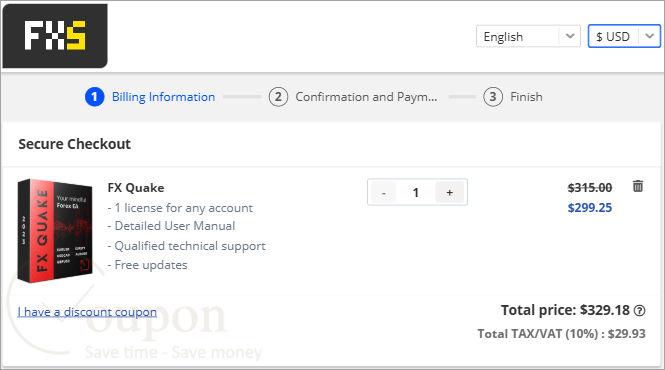The height and width of the screenshot is (370, 665).
Task: Click the Free updates line
Action: click(148, 265)
